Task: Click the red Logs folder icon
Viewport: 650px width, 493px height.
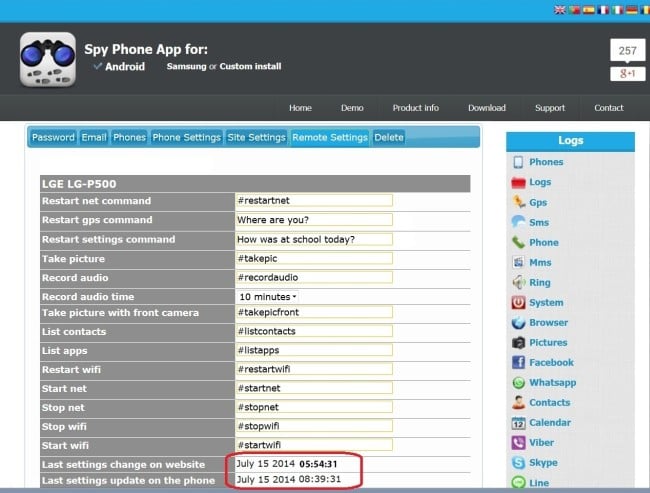Action: 518,182
